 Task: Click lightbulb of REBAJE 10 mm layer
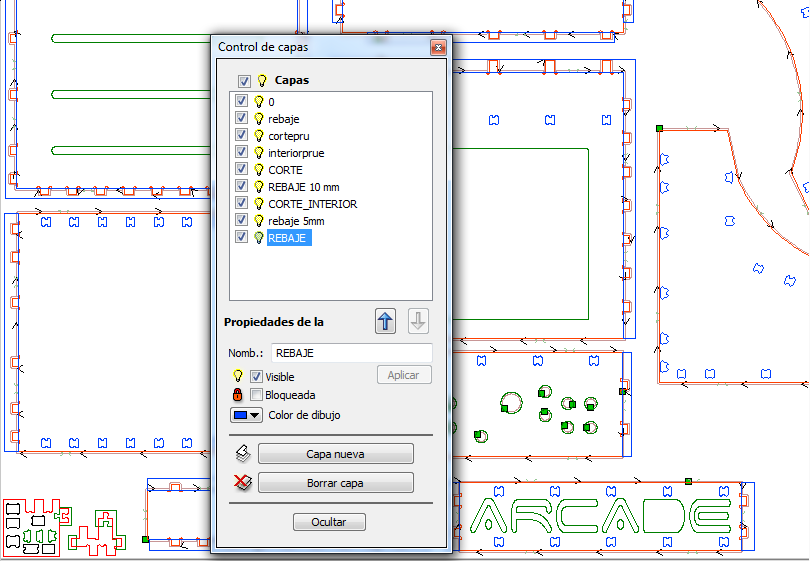(259, 186)
